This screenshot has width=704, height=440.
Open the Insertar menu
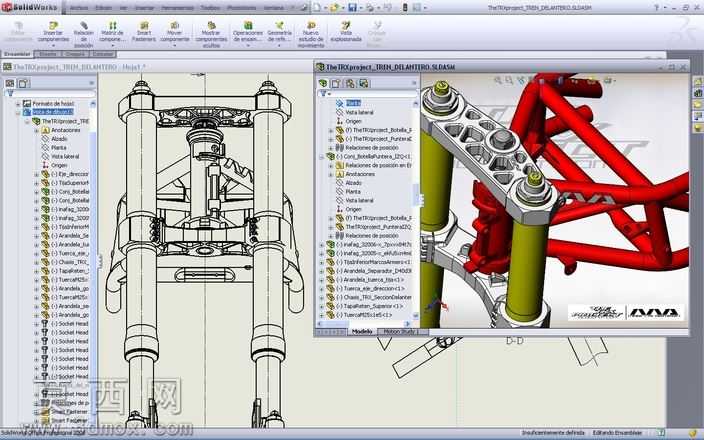144,8
